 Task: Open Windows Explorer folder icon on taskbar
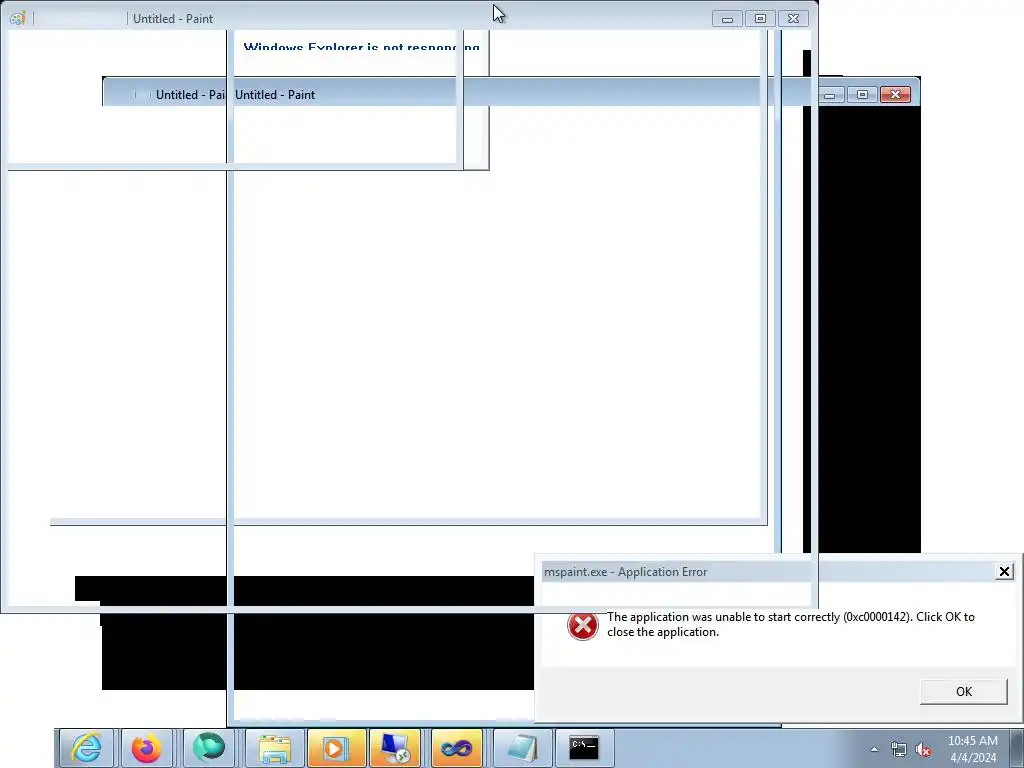pyautogui.click(x=274, y=748)
